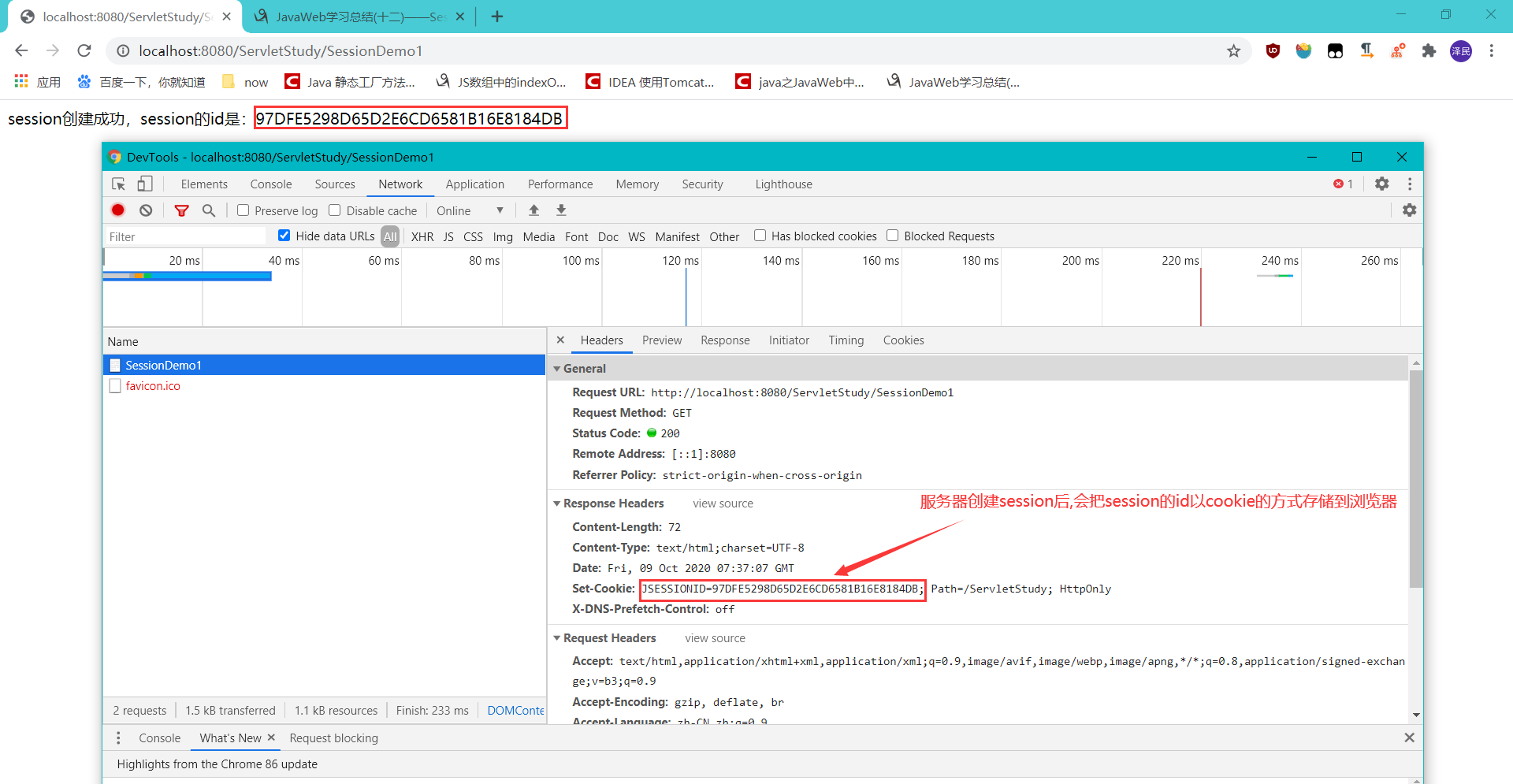Viewport: 1513px width, 784px height.
Task: Click the red error count badge
Action: pyautogui.click(x=1344, y=184)
